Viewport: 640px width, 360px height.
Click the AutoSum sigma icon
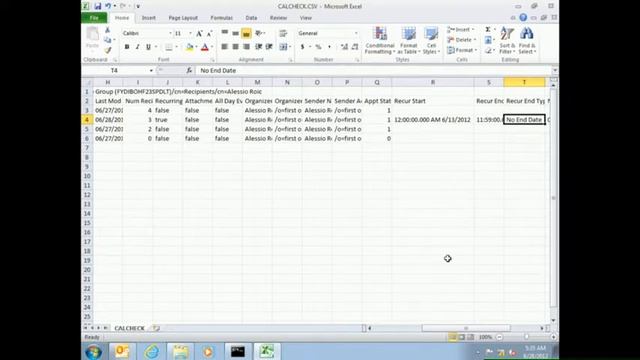tap(488, 29)
